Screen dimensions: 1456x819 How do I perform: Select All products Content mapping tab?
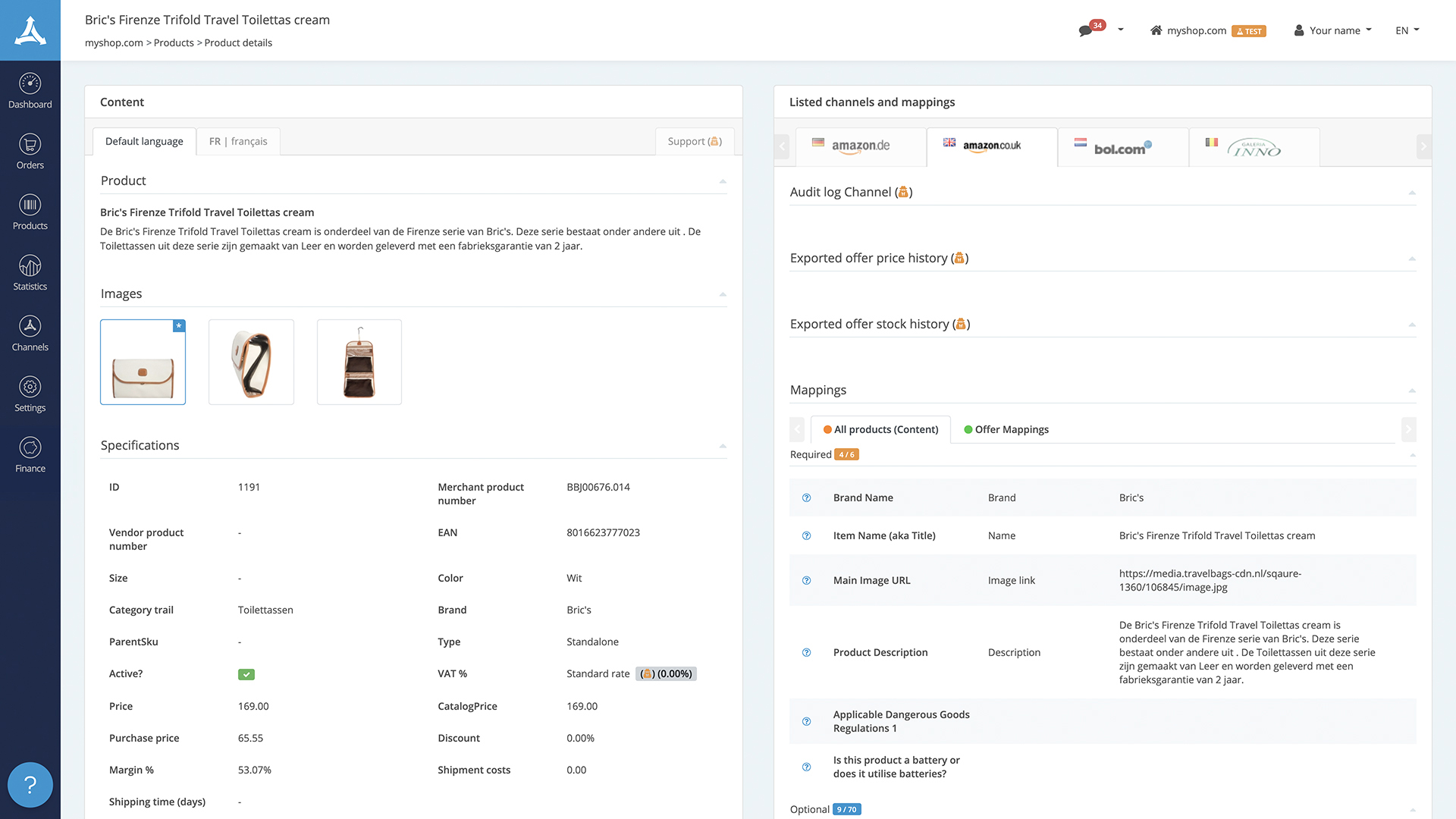point(880,429)
